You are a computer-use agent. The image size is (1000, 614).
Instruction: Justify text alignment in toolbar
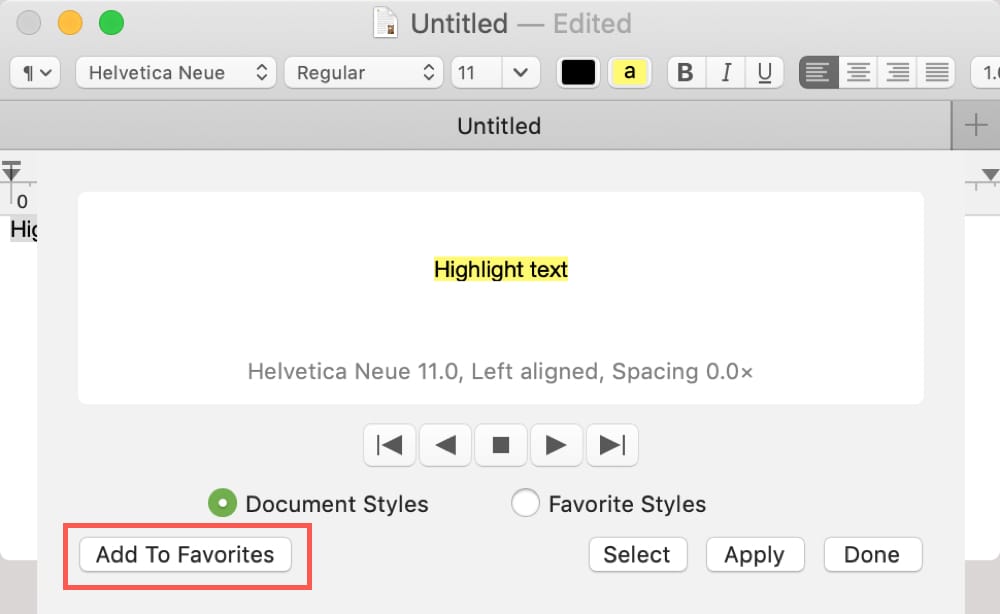(937, 73)
